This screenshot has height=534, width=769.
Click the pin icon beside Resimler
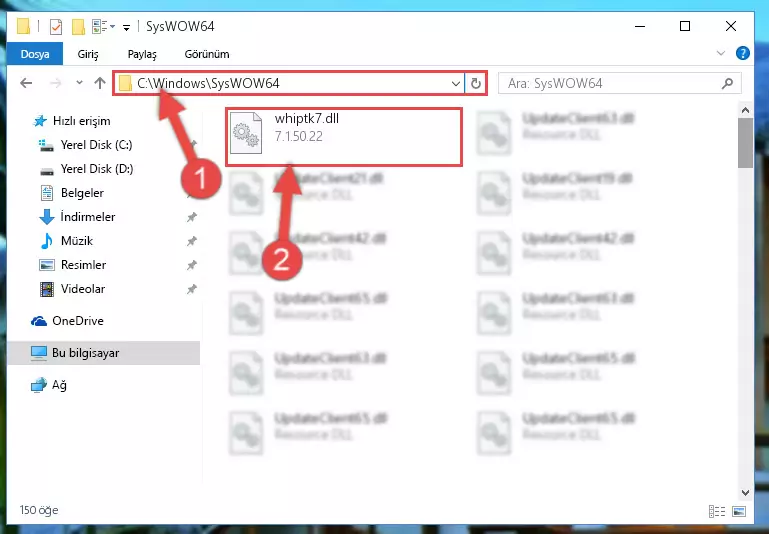(x=192, y=265)
